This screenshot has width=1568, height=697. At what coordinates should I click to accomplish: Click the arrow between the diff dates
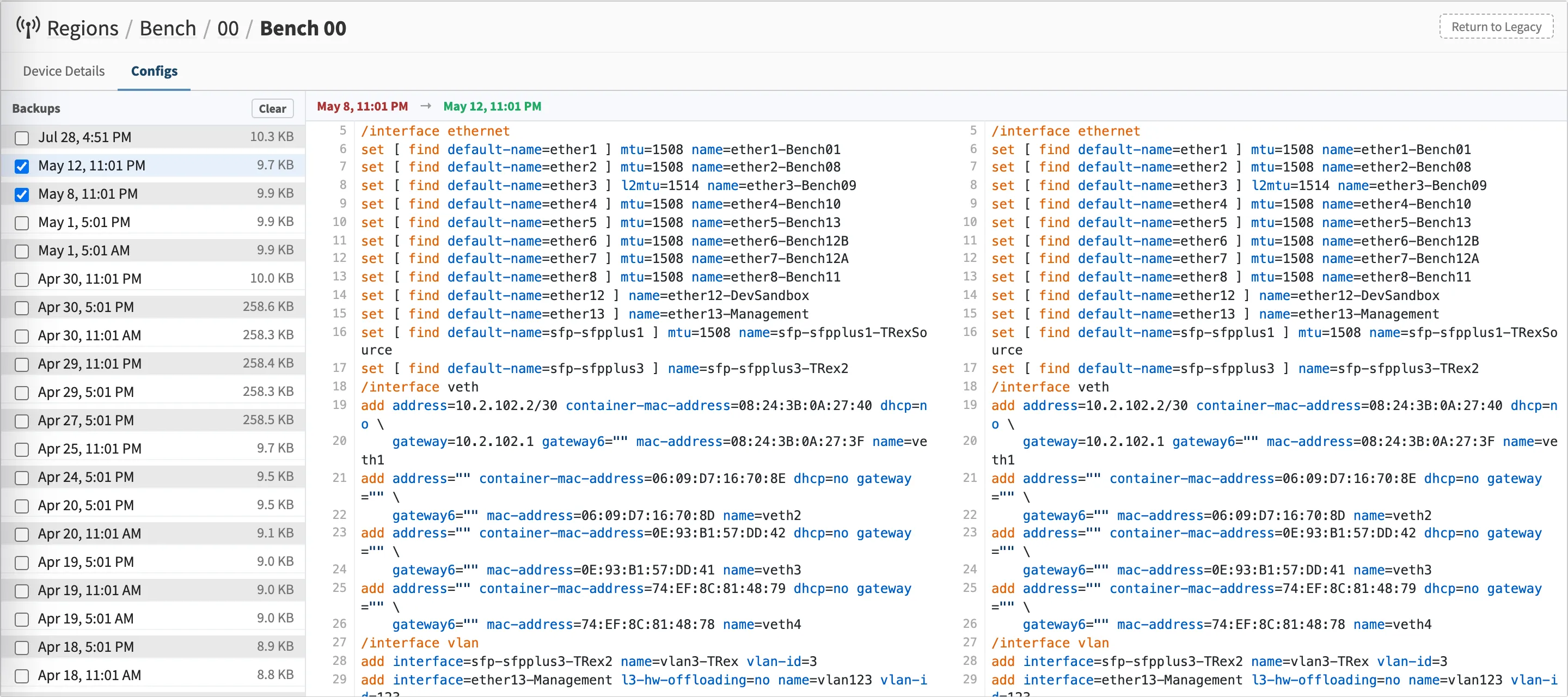coord(425,106)
